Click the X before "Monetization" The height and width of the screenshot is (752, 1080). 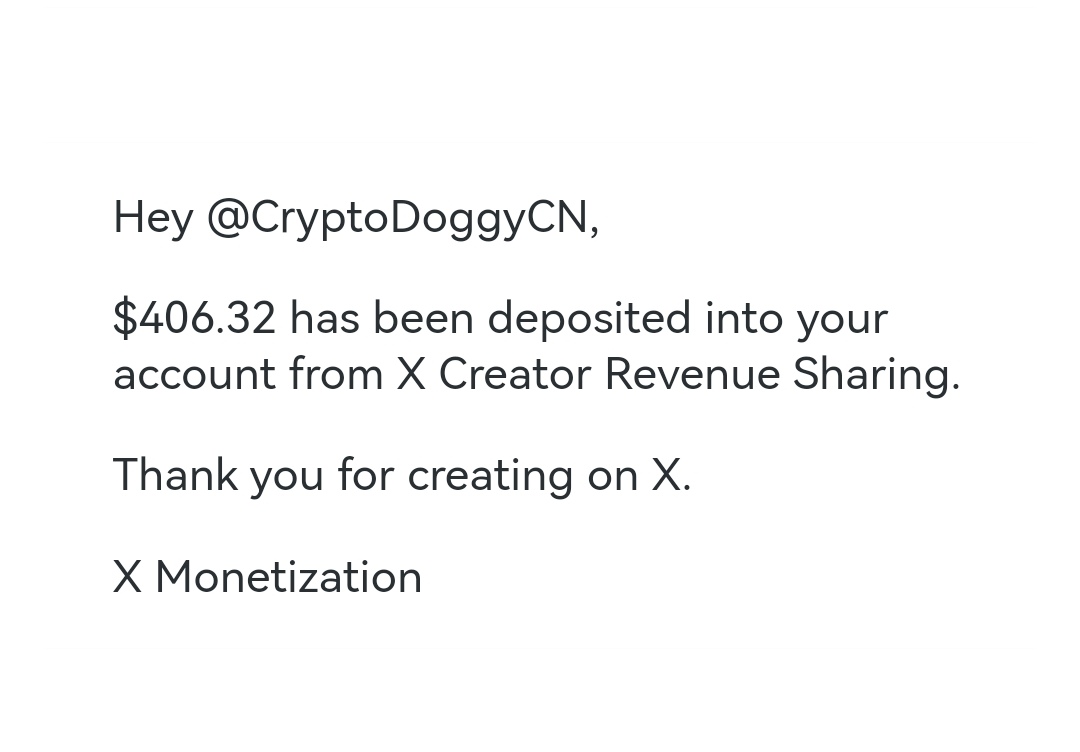127,577
